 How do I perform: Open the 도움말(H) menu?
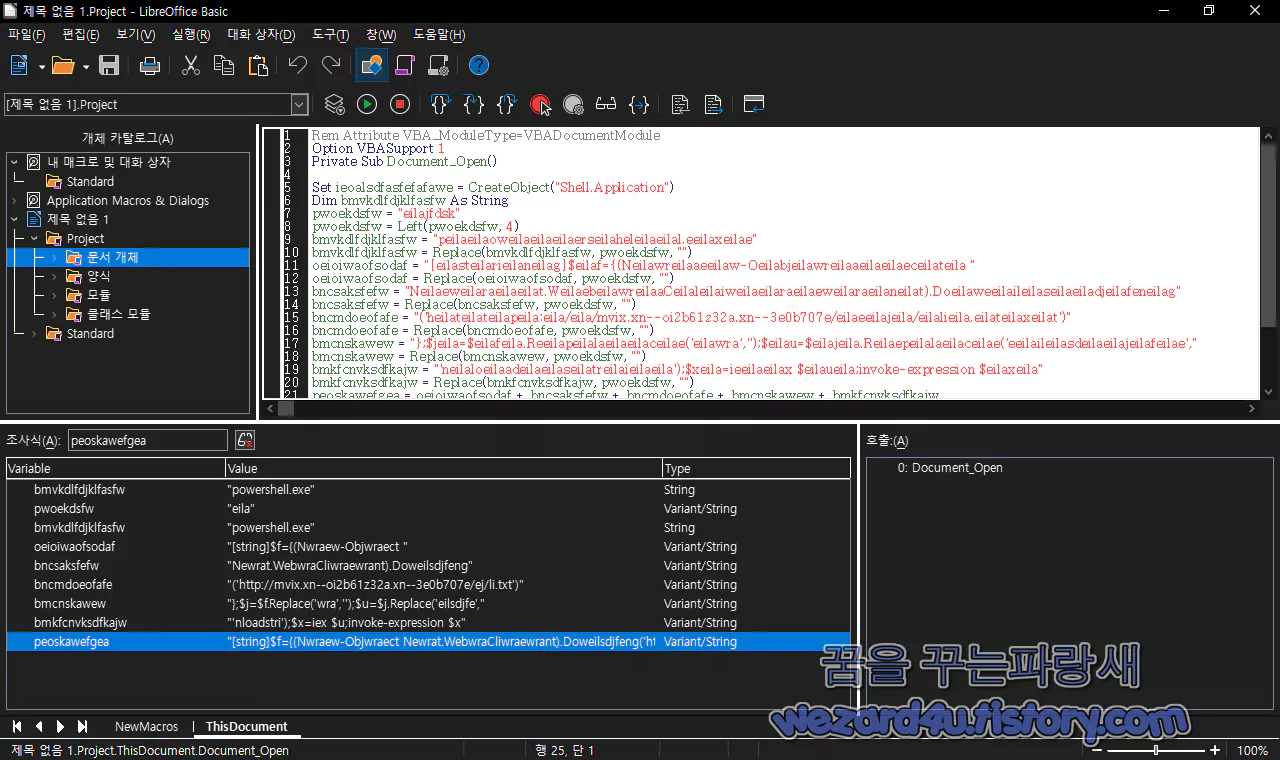coord(439,35)
